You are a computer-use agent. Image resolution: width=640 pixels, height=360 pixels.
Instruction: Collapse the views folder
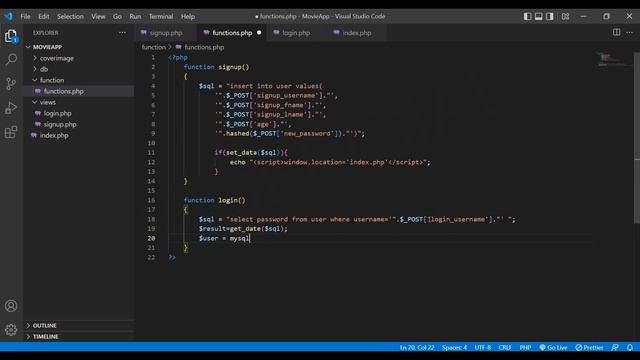tap(79, 102)
